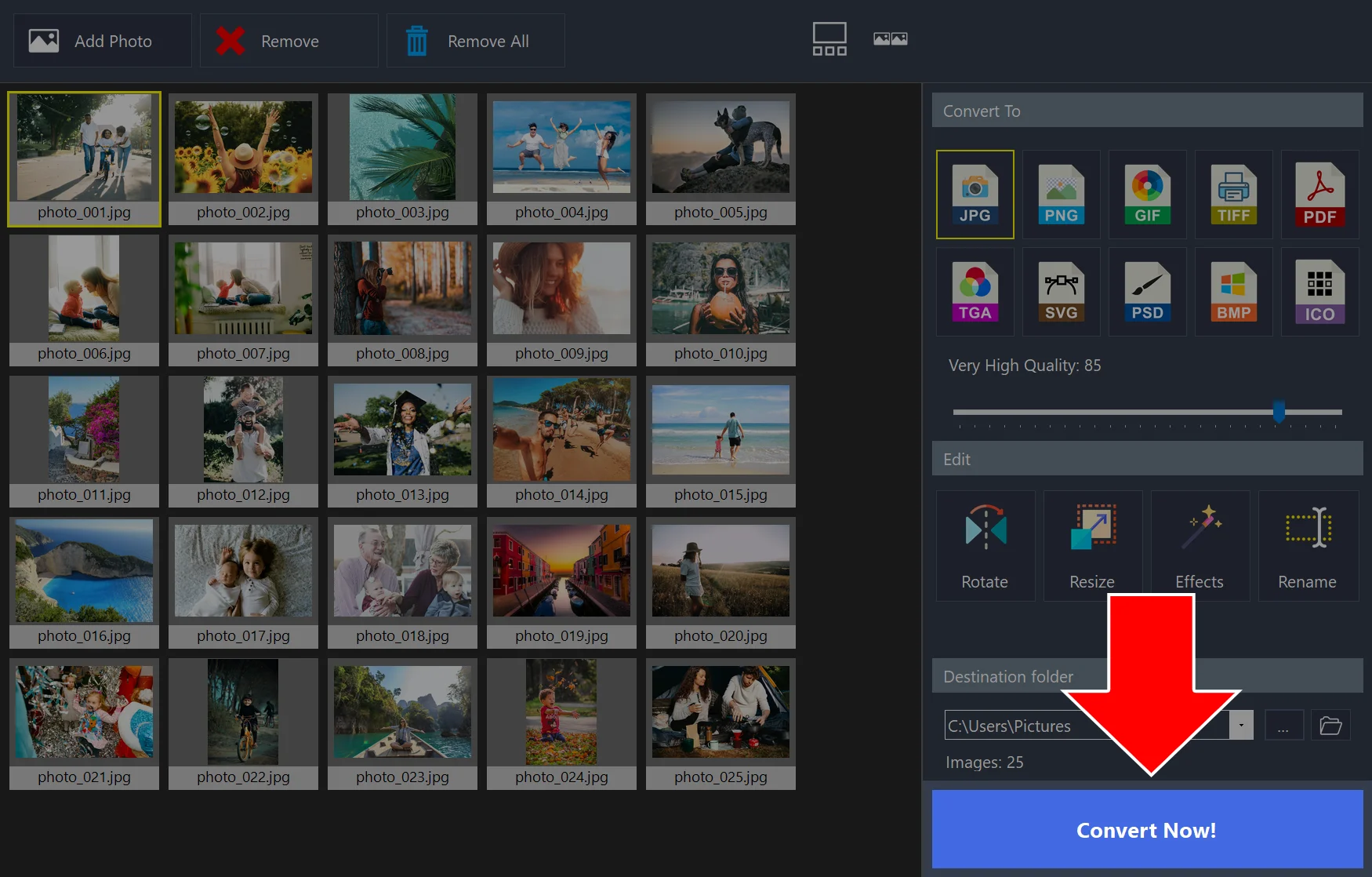The image size is (1372, 877).
Task: Open the Rename tool
Action: coord(1308,546)
